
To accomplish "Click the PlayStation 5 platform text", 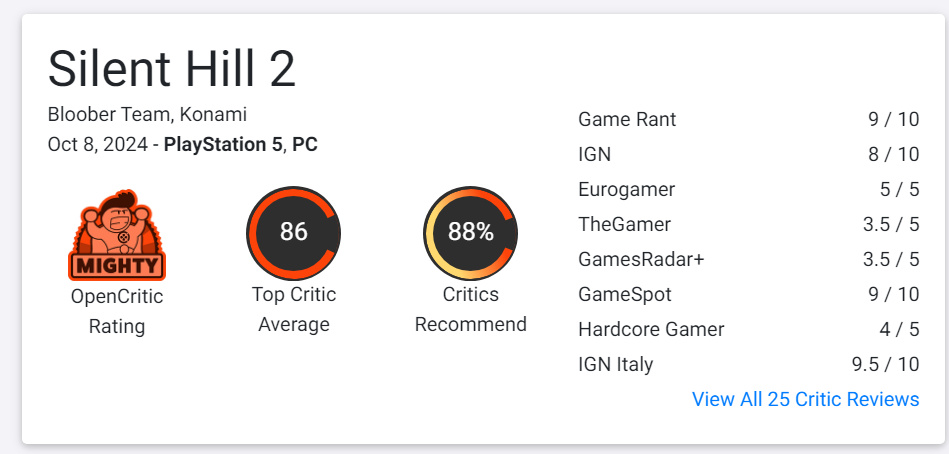I will [223, 144].
